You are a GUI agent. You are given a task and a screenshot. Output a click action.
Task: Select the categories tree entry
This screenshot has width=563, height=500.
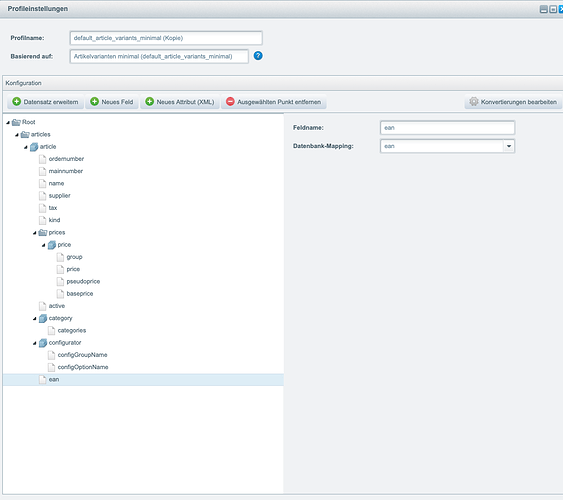tap(72, 331)
